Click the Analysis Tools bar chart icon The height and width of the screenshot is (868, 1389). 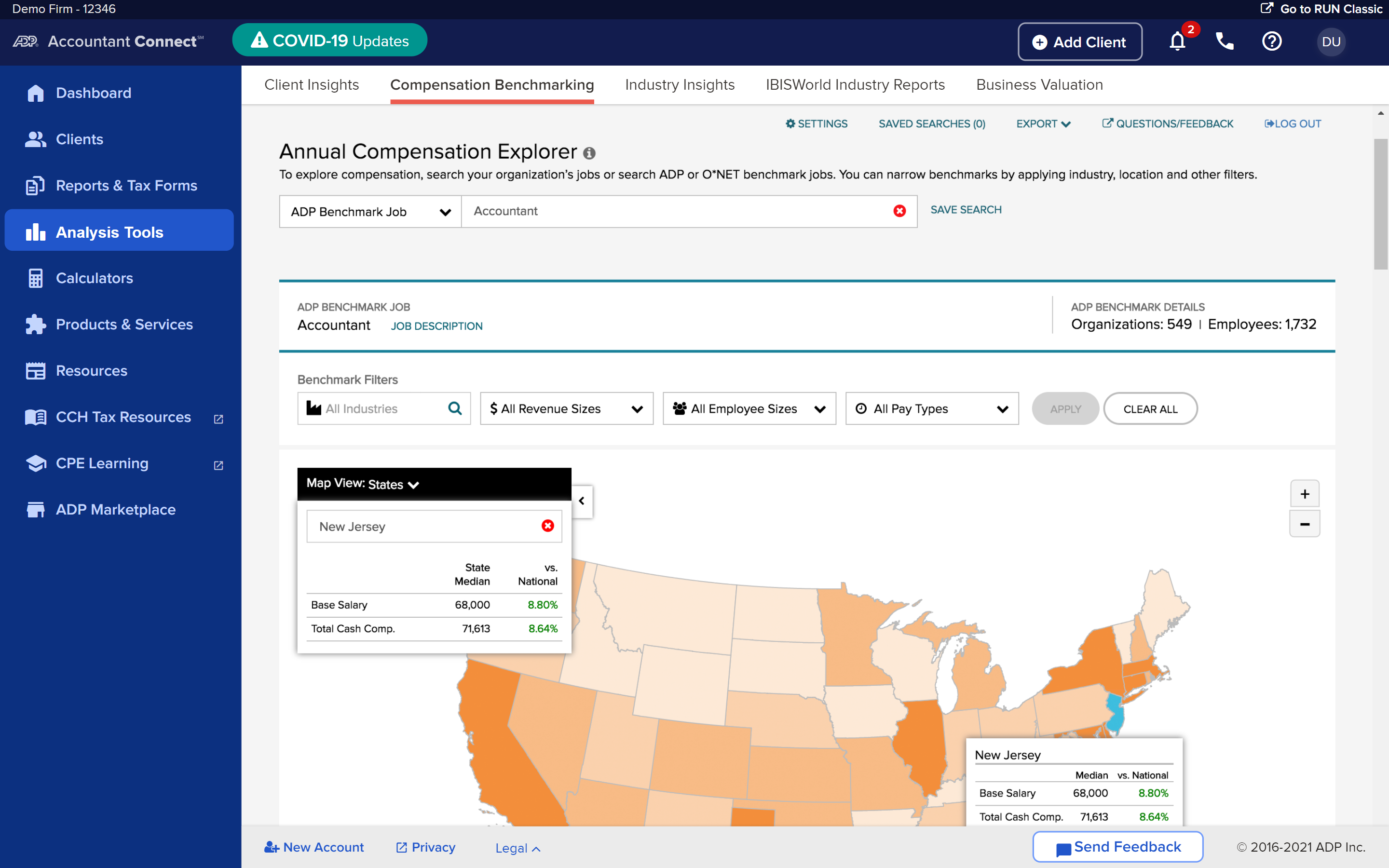(36, 232)
